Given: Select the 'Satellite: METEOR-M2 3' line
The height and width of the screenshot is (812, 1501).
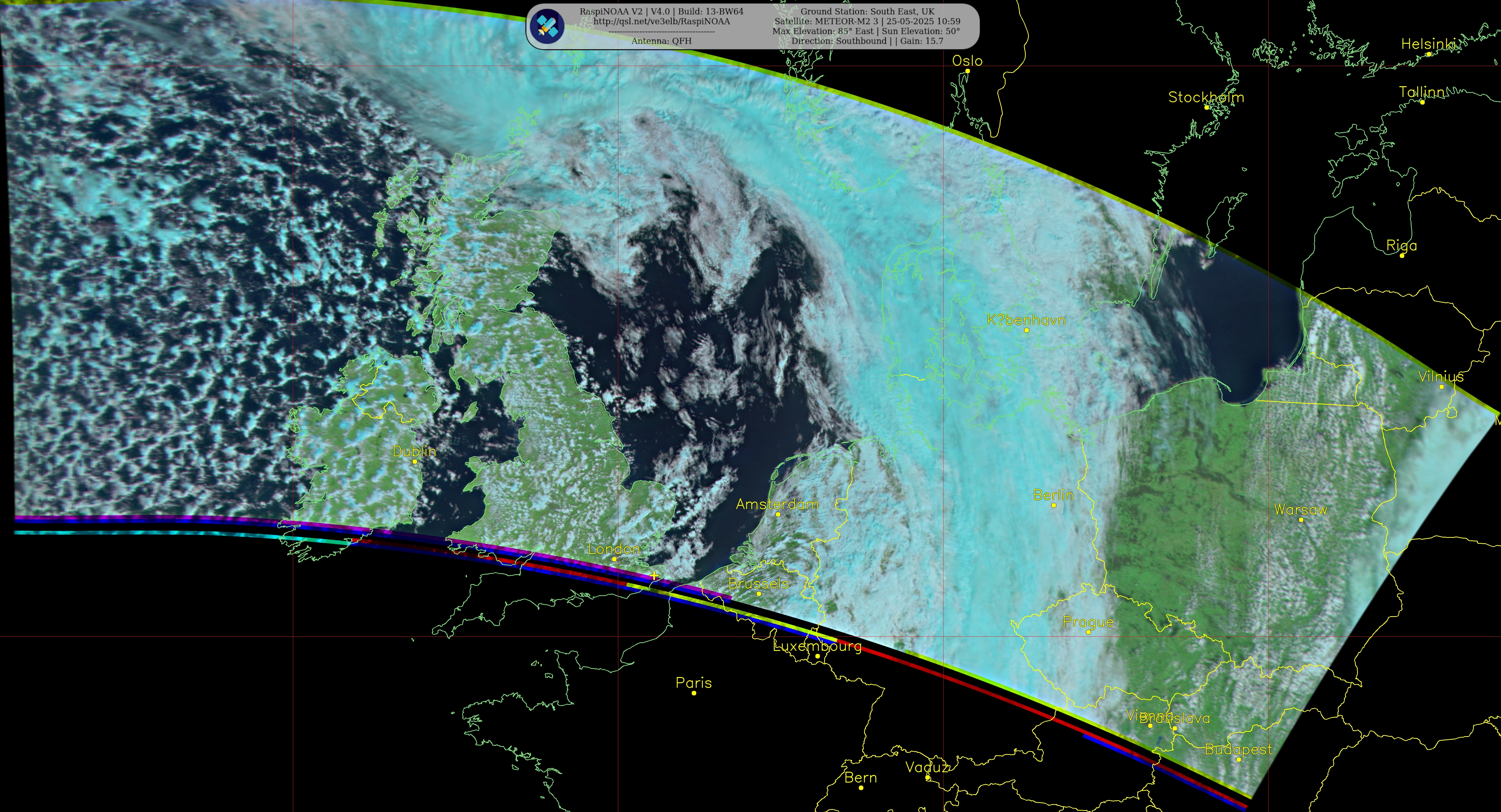Looking at the screenshot, I should (x=867, y=21).
